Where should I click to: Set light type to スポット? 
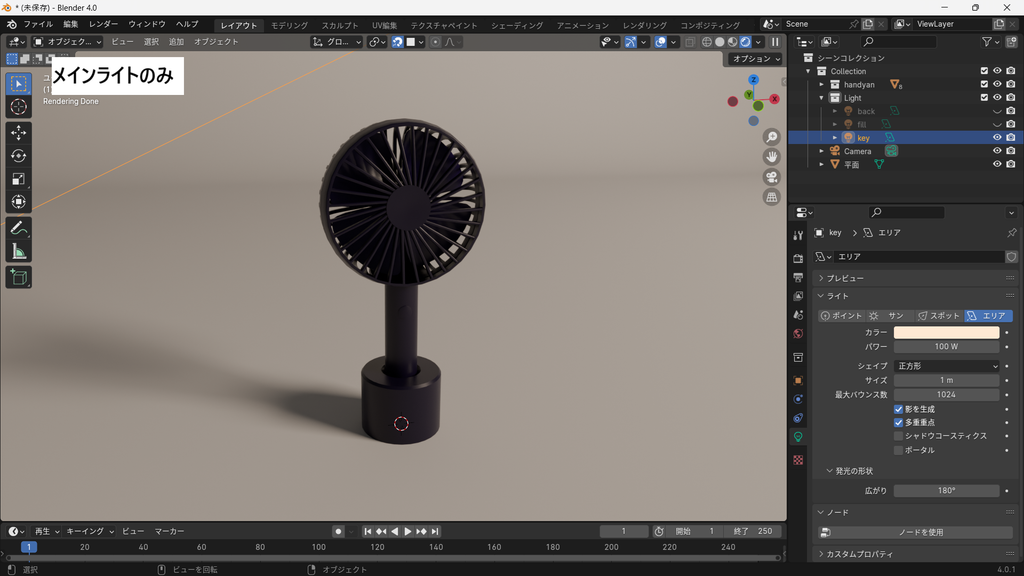point(938,316)
